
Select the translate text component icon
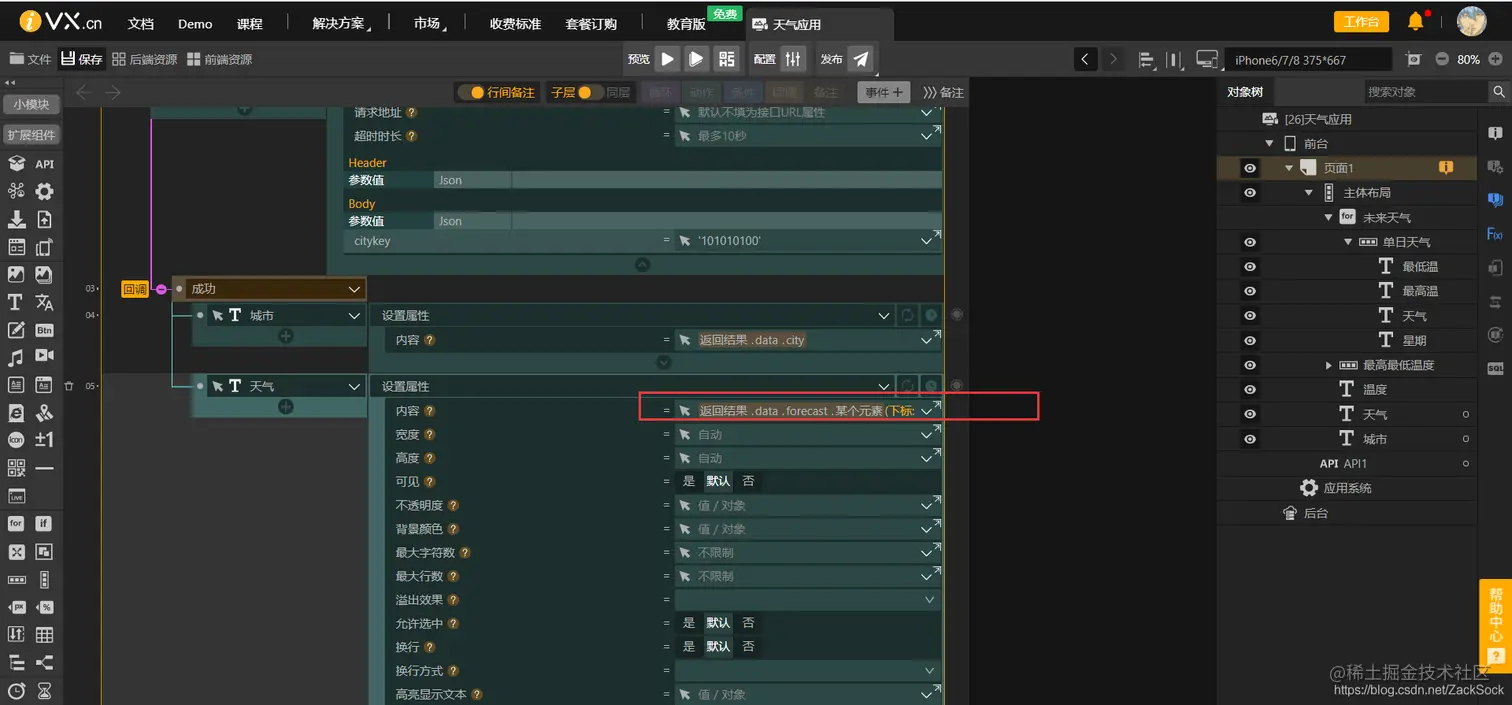(x=44, y=302)
